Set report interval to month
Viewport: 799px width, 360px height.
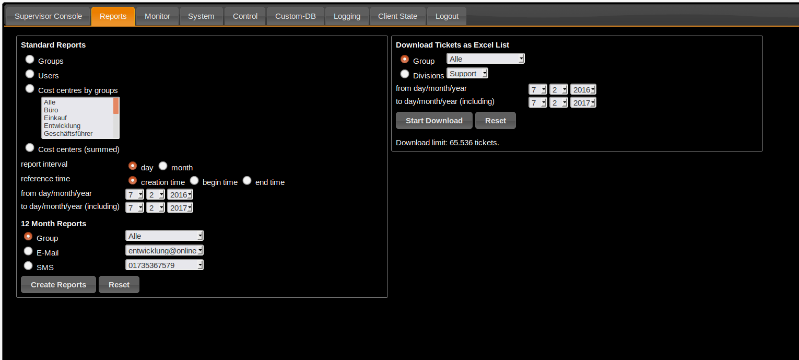163,166
